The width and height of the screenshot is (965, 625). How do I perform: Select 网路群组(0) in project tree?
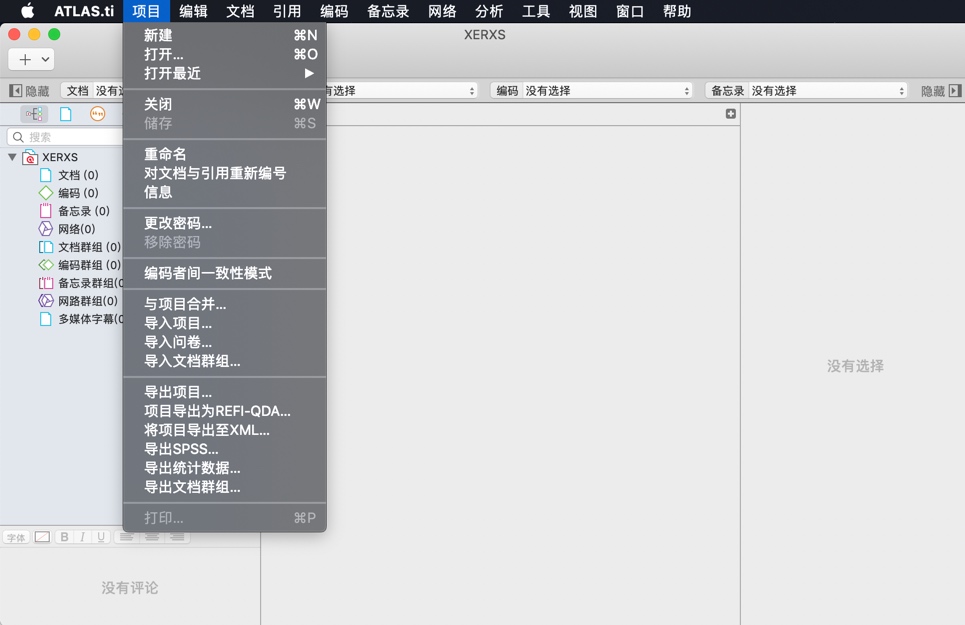[87, 301]
